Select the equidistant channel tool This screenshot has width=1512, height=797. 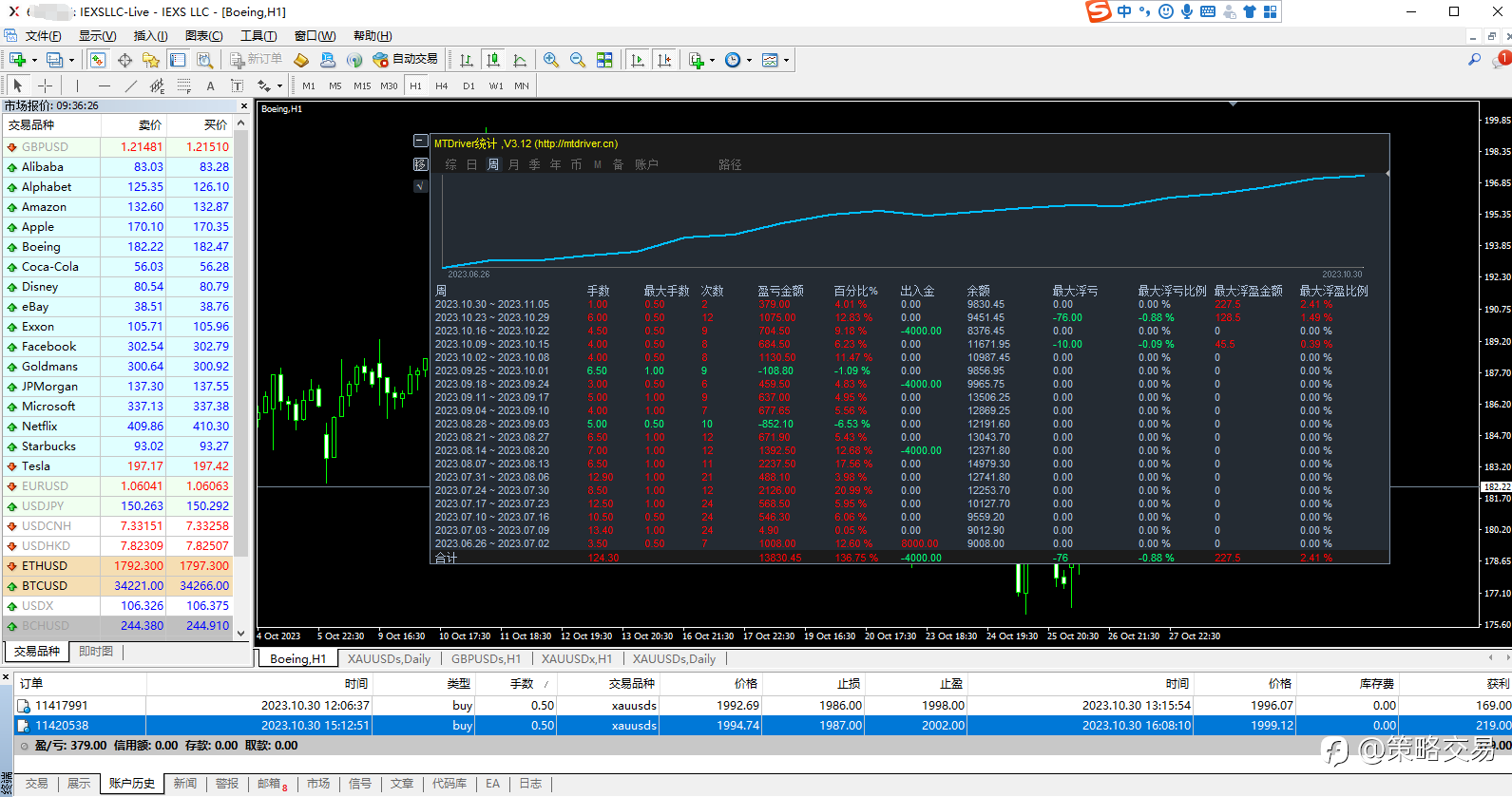pos(158,85)
